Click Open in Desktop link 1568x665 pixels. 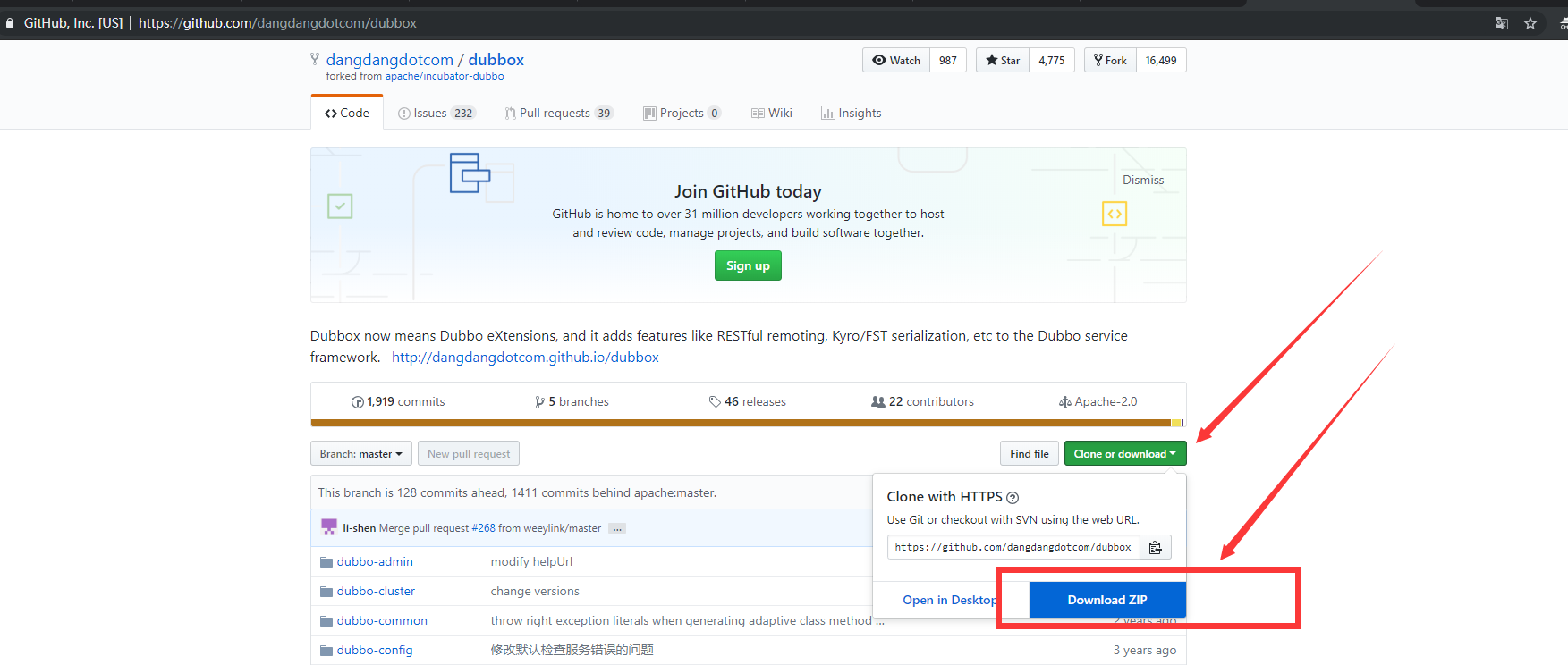coord(948,600)
